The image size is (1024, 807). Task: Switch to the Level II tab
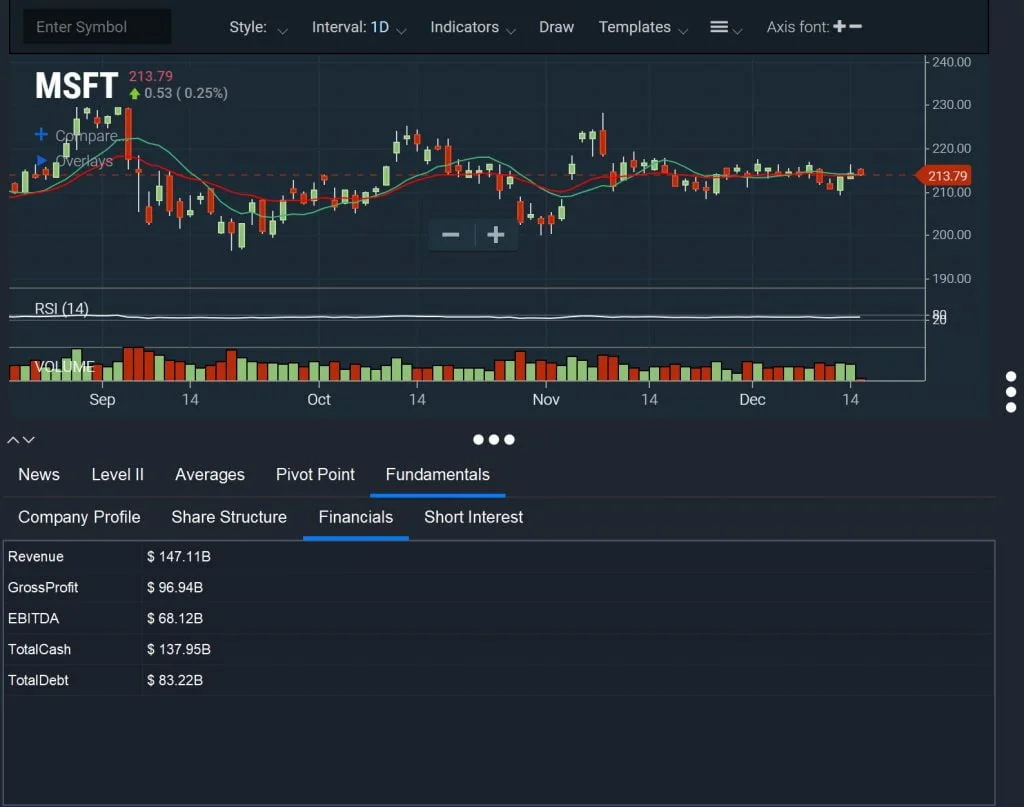(x=118, y=475)
